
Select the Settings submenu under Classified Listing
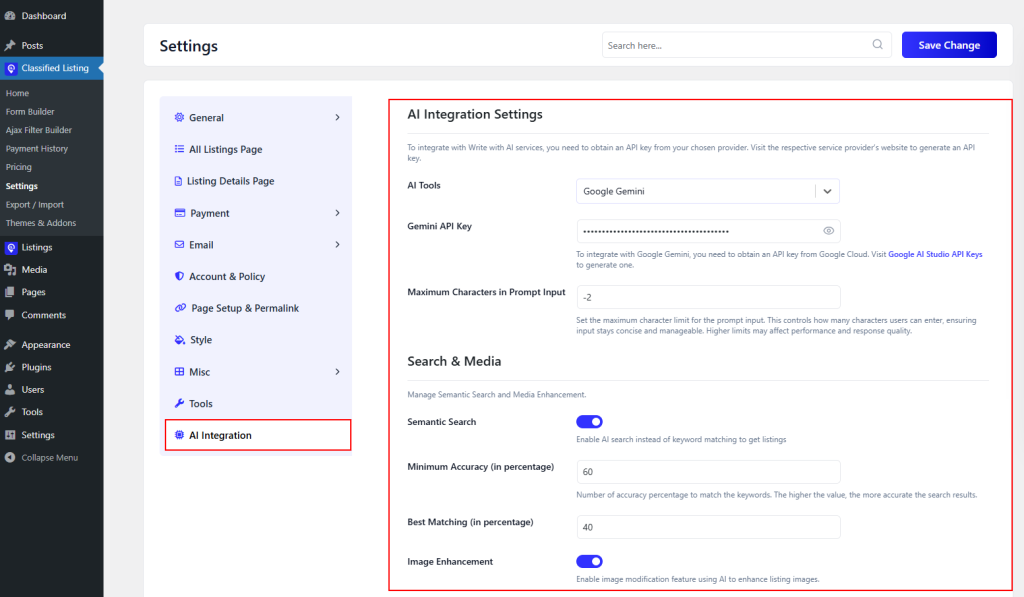(x=22, y=186)
